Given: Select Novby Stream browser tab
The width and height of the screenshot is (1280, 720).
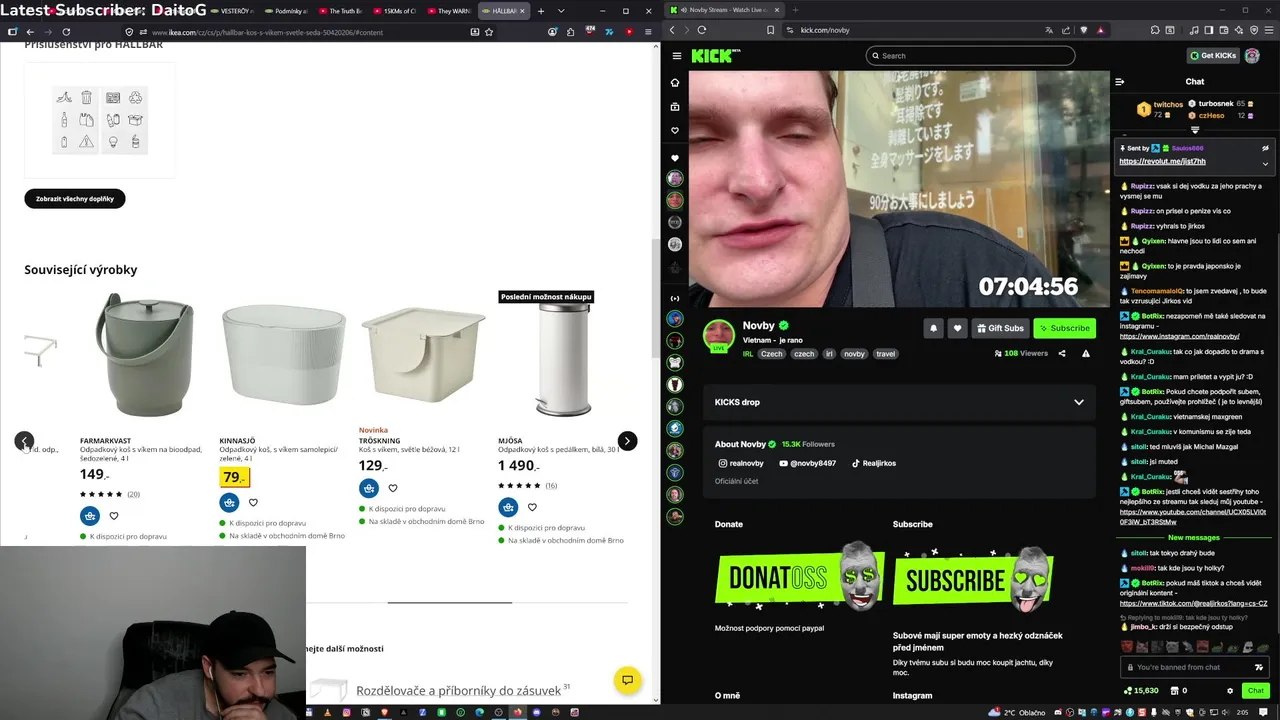Looking at the screenshot, I should [x=723, y=10].
